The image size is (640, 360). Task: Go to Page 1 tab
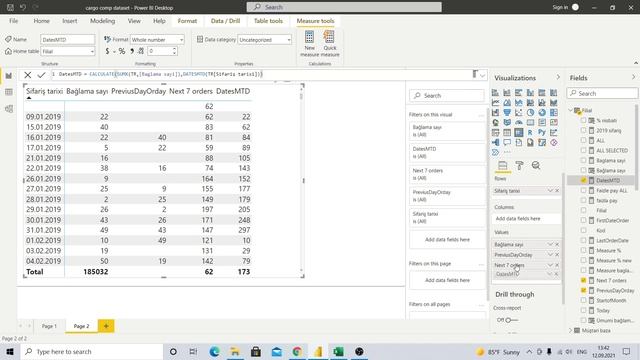(49, 326)
